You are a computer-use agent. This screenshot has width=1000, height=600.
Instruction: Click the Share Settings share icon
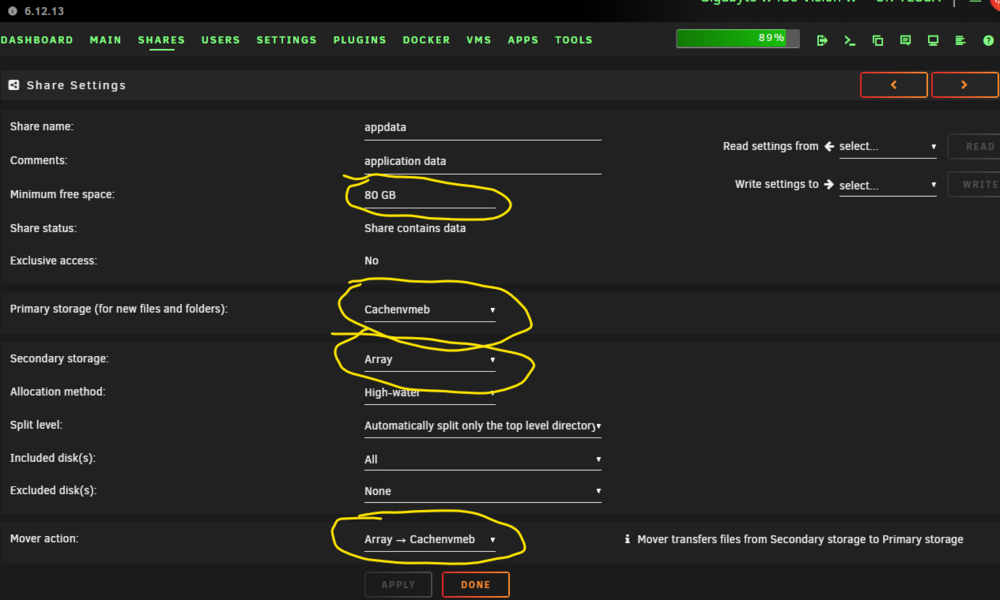13,85
